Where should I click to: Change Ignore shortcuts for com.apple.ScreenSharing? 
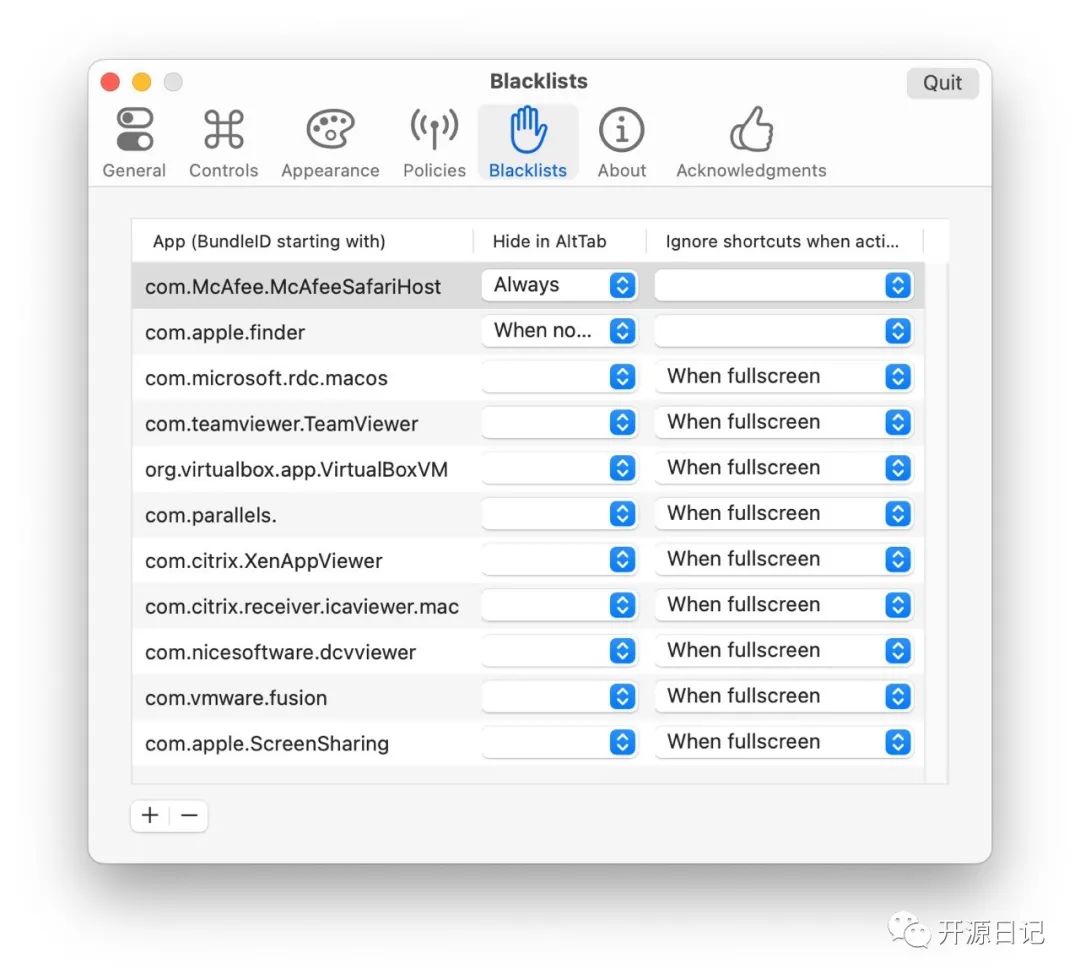(784, 742)
